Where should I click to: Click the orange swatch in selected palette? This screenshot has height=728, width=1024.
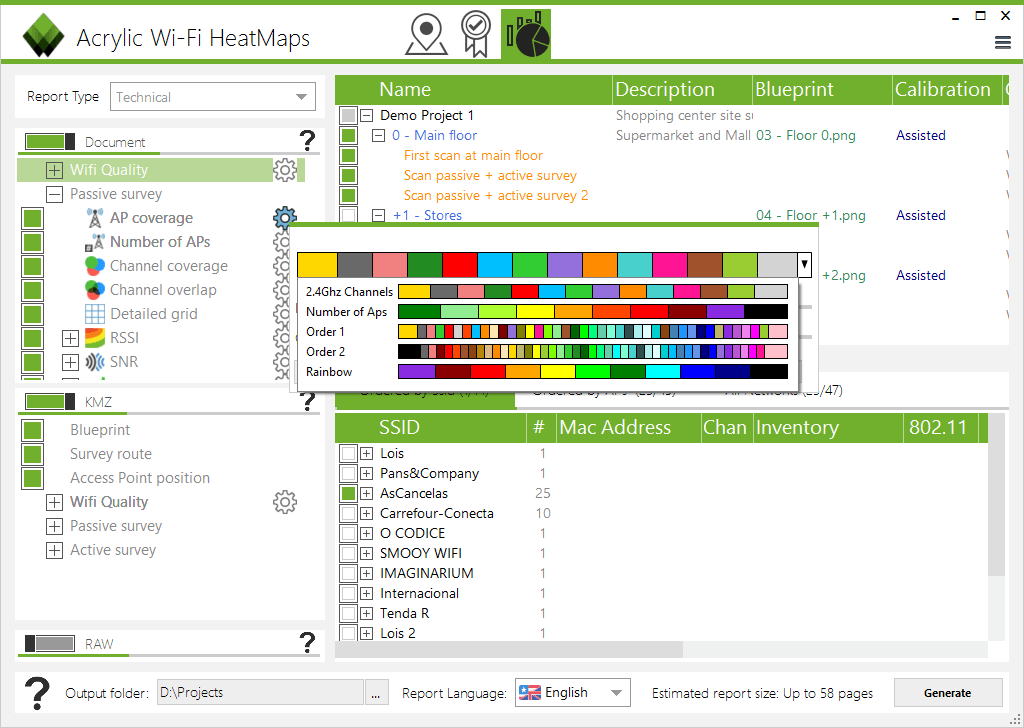(600, 265)
